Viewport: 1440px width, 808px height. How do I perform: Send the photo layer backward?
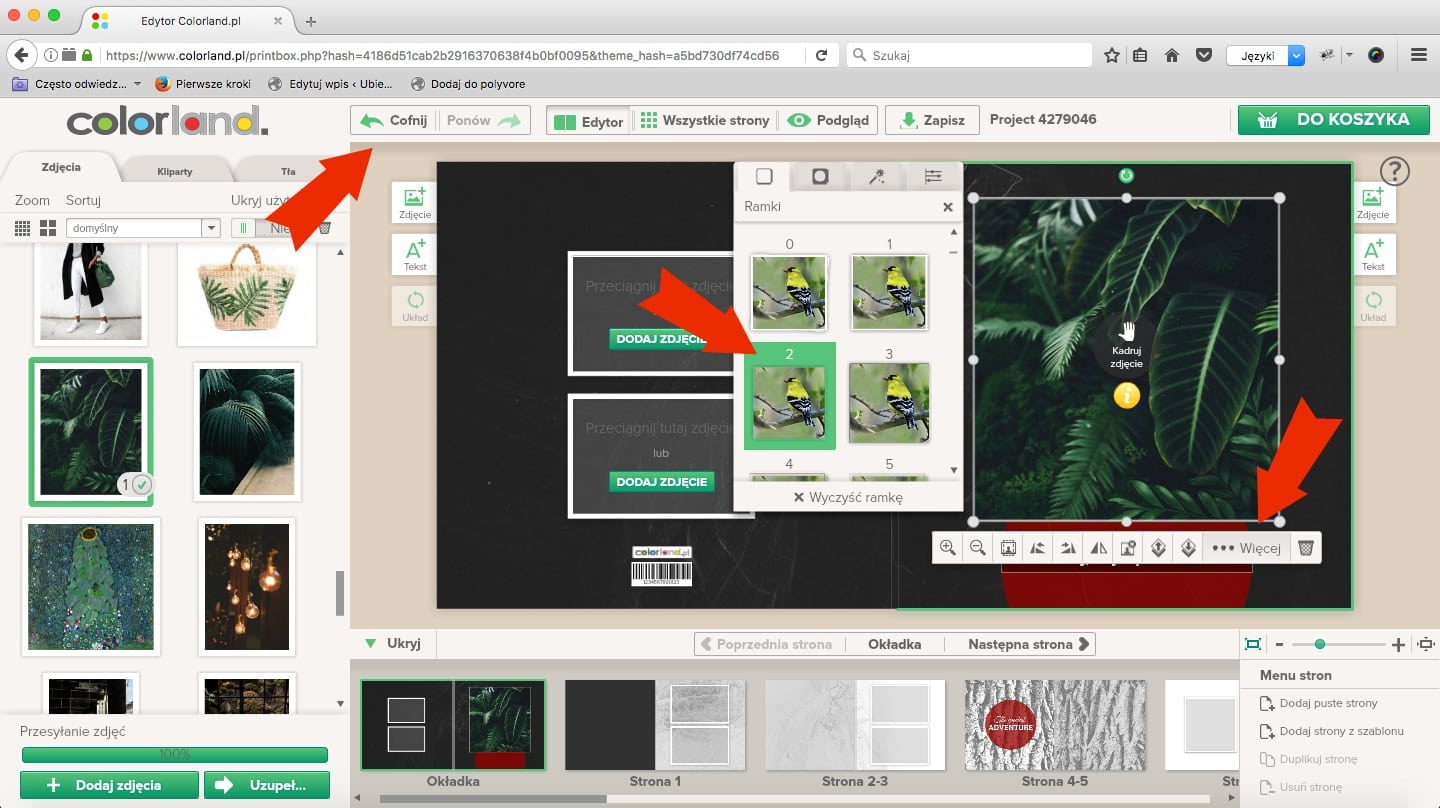pos(1188,547)
